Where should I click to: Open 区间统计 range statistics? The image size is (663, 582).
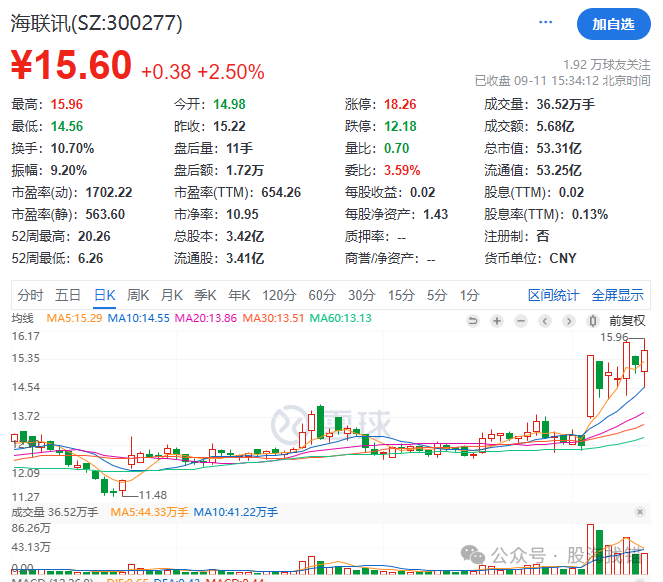coord(553,295)
